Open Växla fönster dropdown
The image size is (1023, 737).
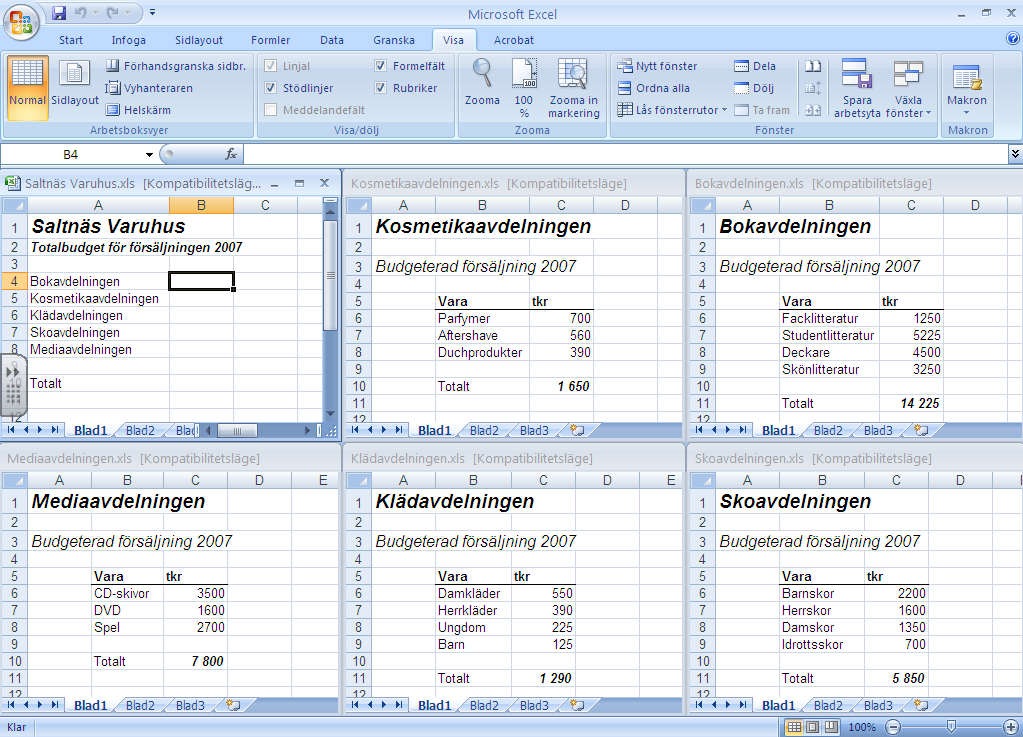(908, 88)
